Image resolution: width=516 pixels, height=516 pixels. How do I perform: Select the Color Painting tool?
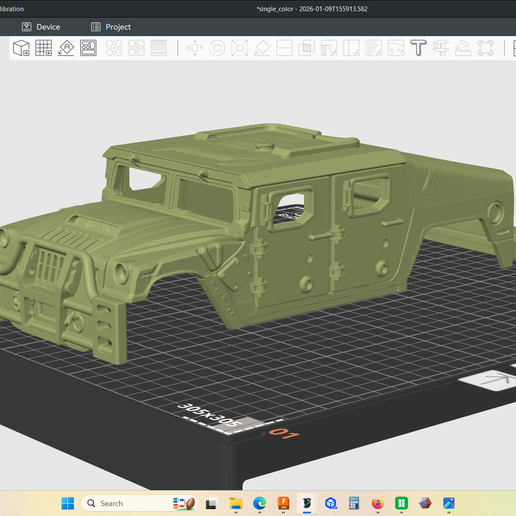[374, 48]
